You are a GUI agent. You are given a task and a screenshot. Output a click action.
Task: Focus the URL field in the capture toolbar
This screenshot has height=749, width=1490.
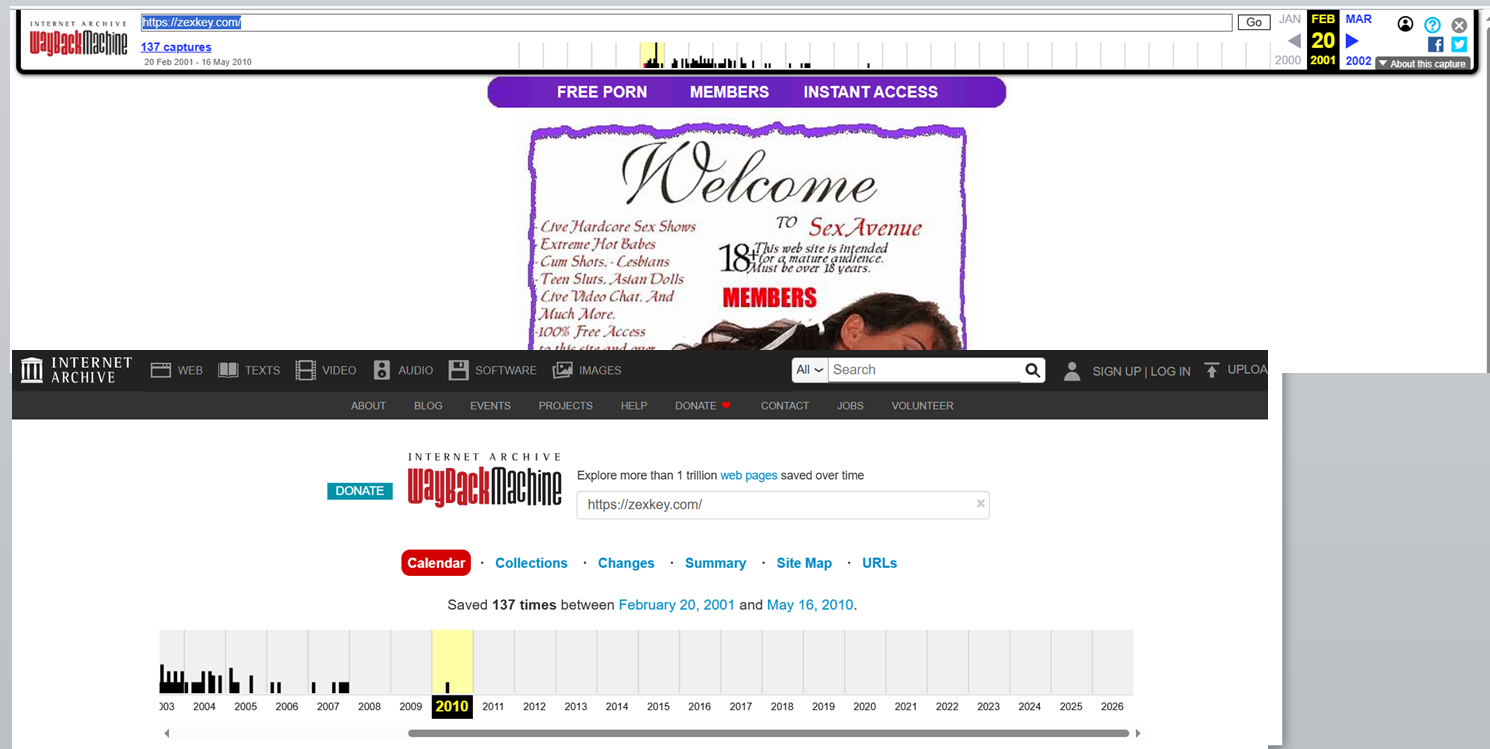[x=686, y=22]
